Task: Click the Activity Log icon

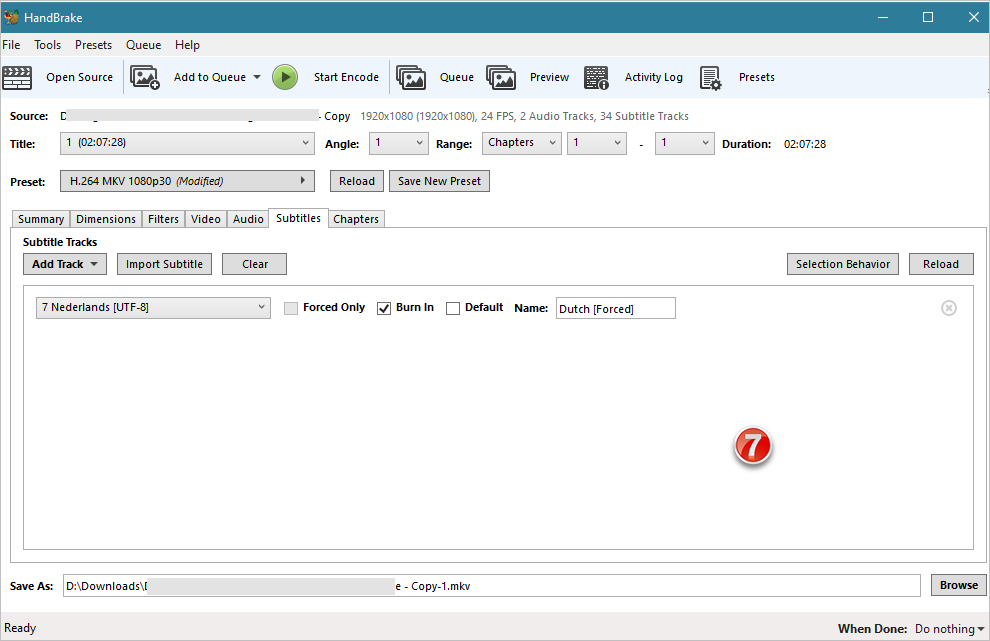Action: pyautogui.click(x=595, y=77)
